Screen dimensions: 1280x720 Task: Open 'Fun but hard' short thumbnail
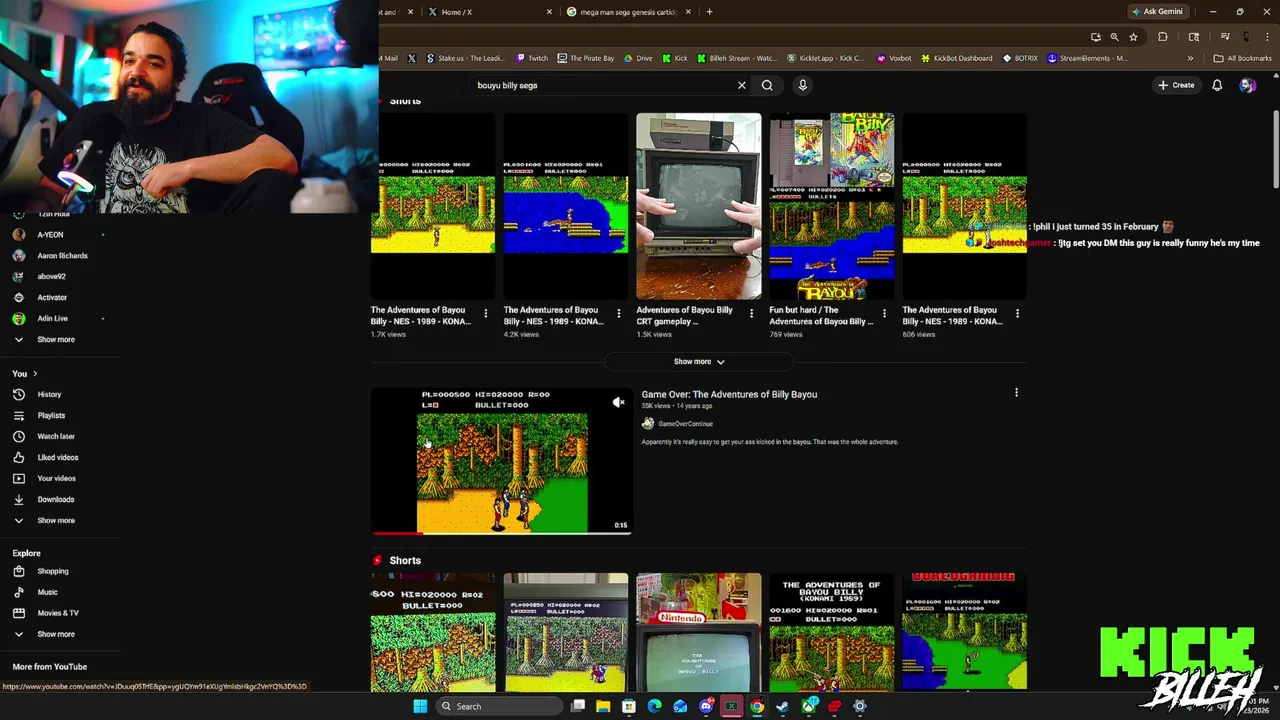831,206
